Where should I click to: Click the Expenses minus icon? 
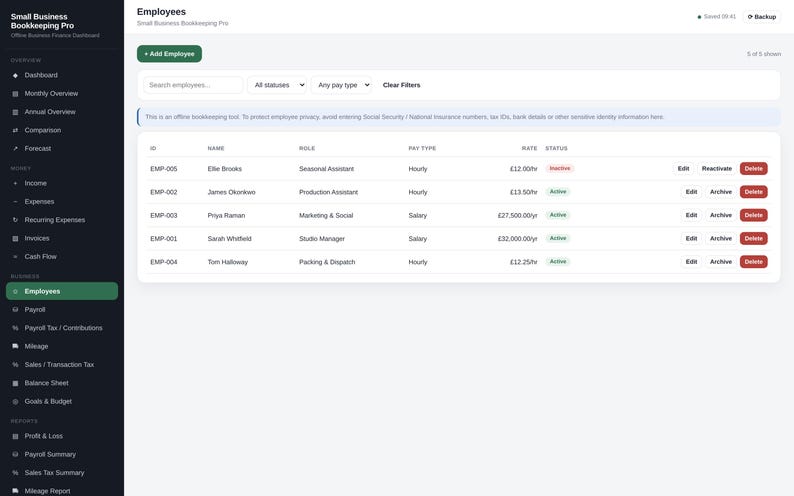(15, 201)
